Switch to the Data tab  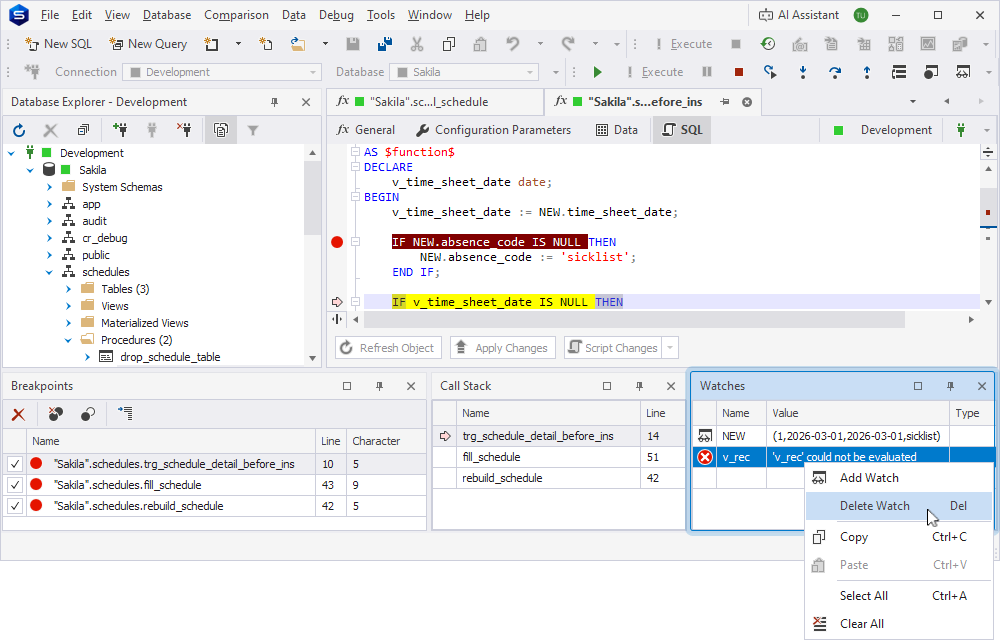(x=617, y=130)
